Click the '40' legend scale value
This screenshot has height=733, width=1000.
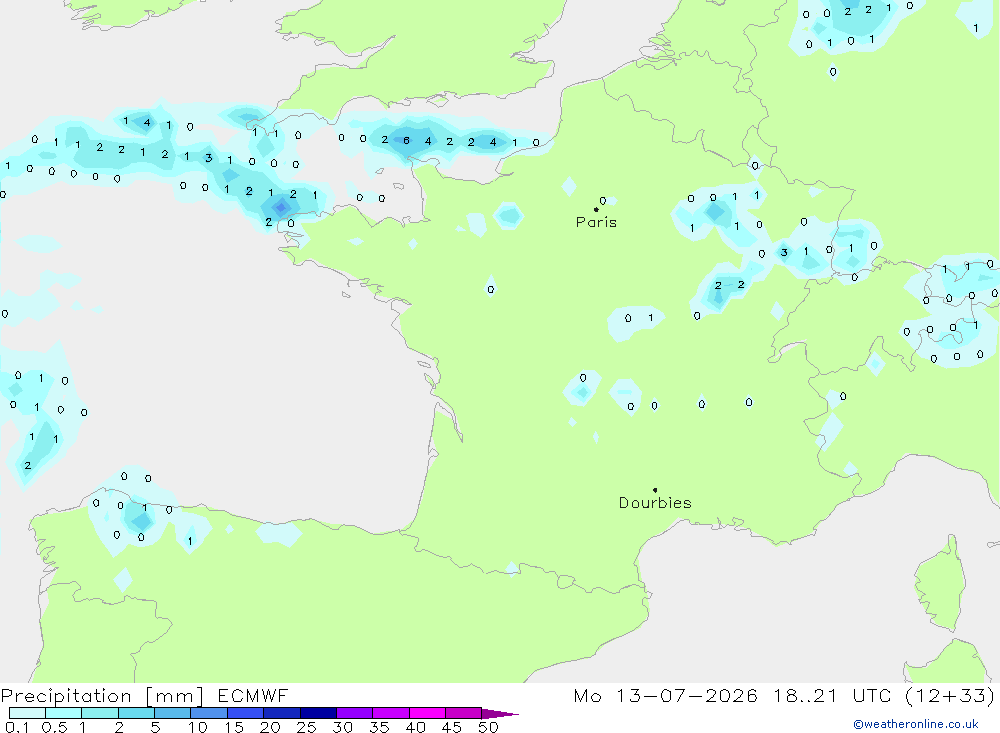click(x=415, y=727)
